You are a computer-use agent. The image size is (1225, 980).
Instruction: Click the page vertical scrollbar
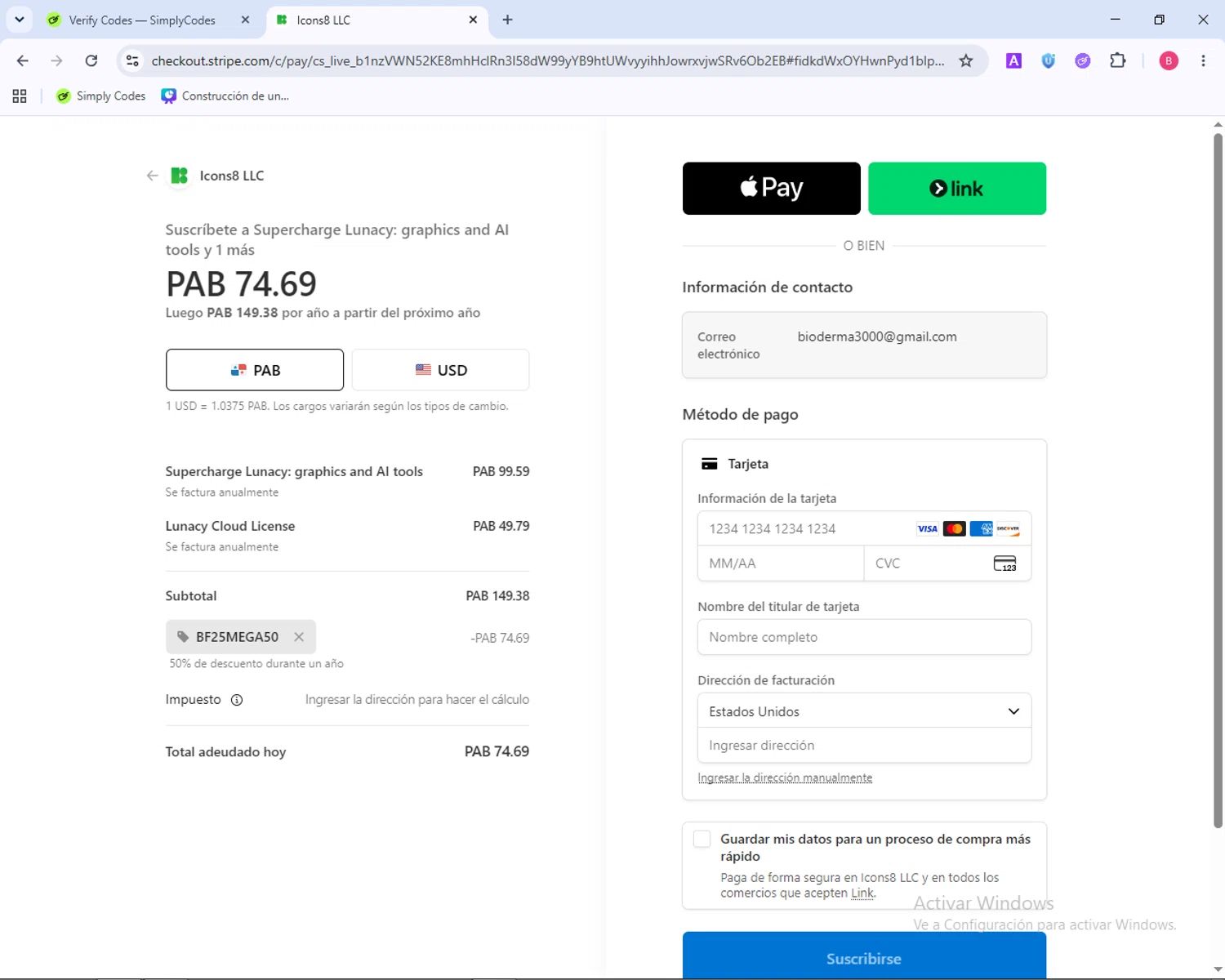(x=1218, y=480)
